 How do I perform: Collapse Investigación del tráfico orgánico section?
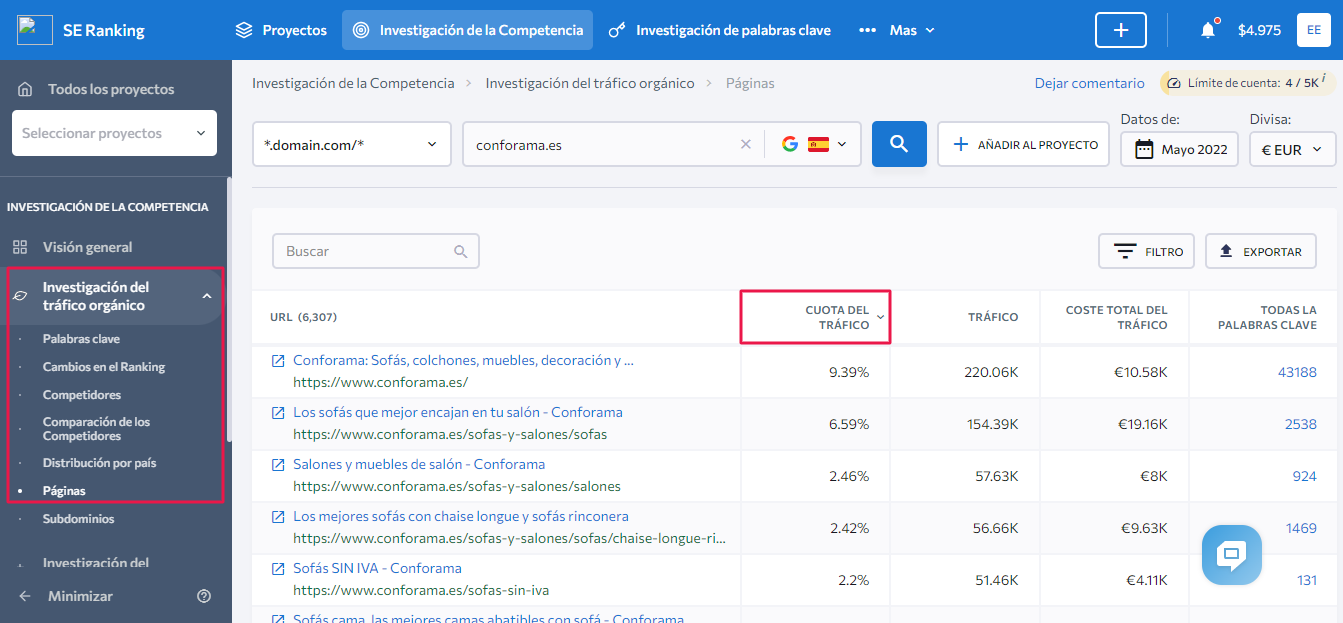coord(207,296)
